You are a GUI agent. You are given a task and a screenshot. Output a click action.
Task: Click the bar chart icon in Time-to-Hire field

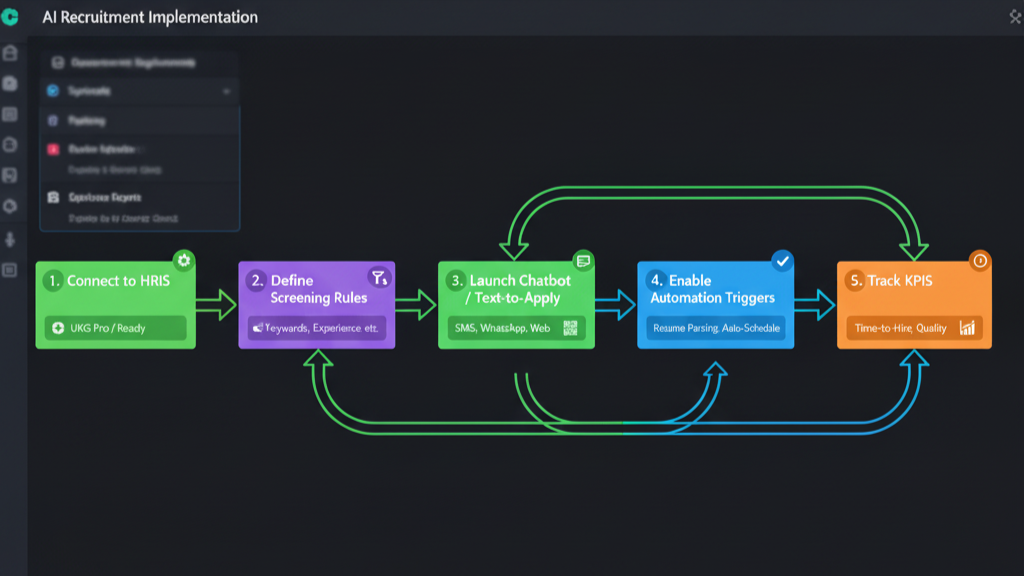[x=967, y=328]
